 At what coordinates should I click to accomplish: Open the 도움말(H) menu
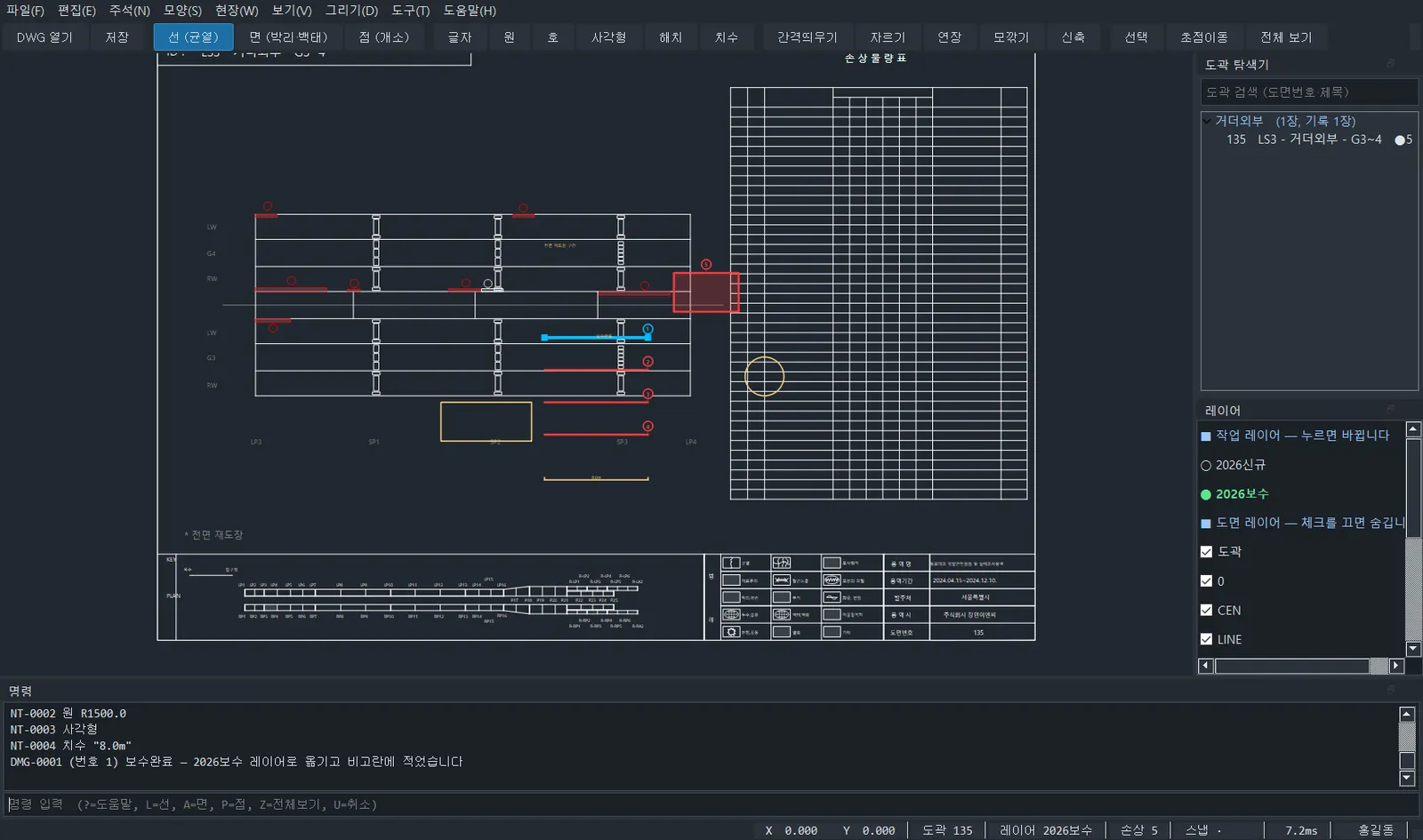[470, 11]
